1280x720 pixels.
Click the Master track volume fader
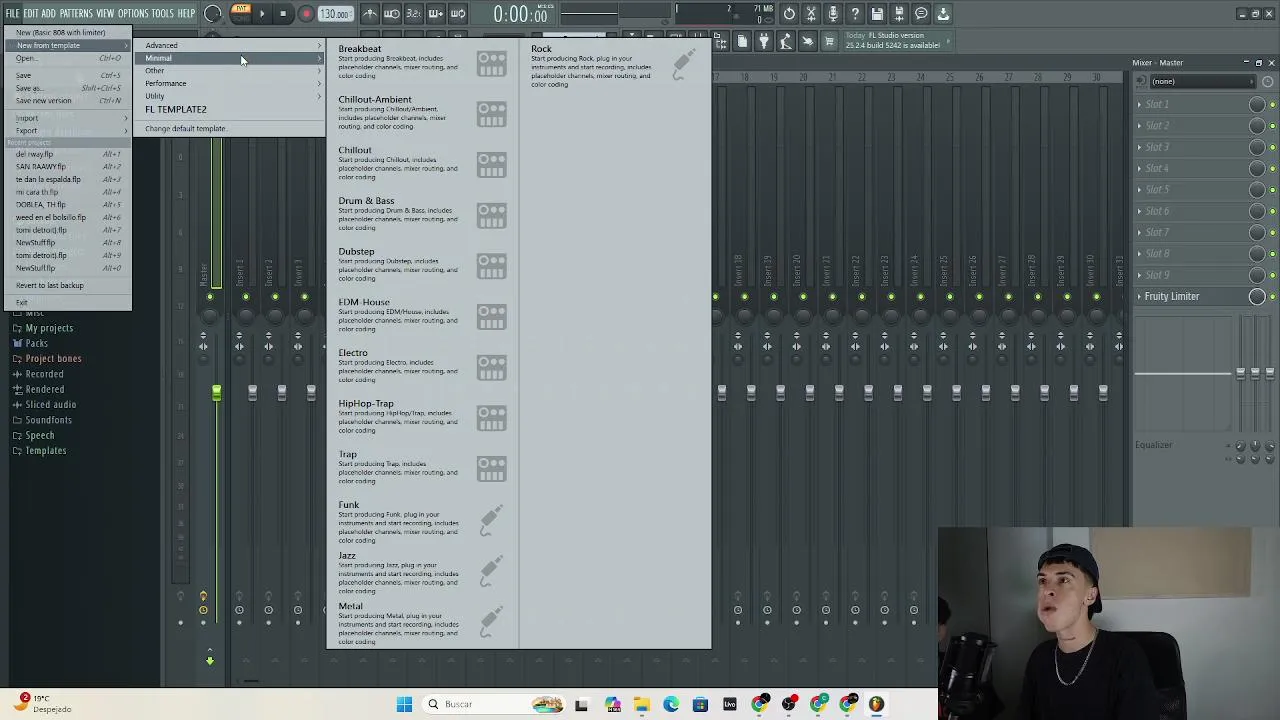(x=216, y=392)
